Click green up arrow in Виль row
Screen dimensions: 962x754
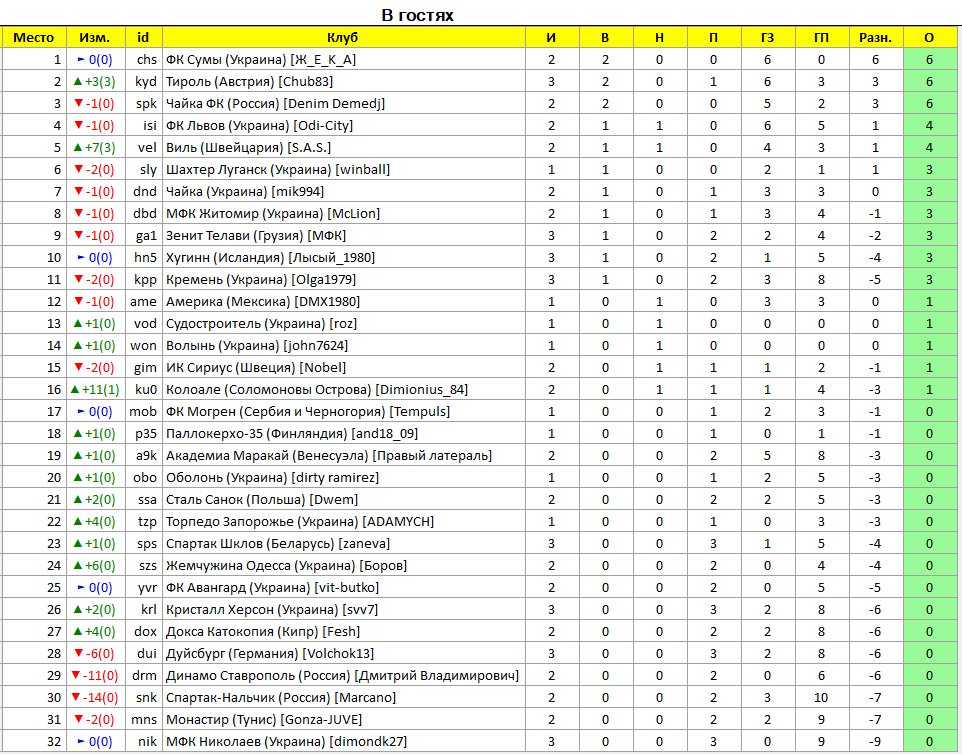coord(77,147)
